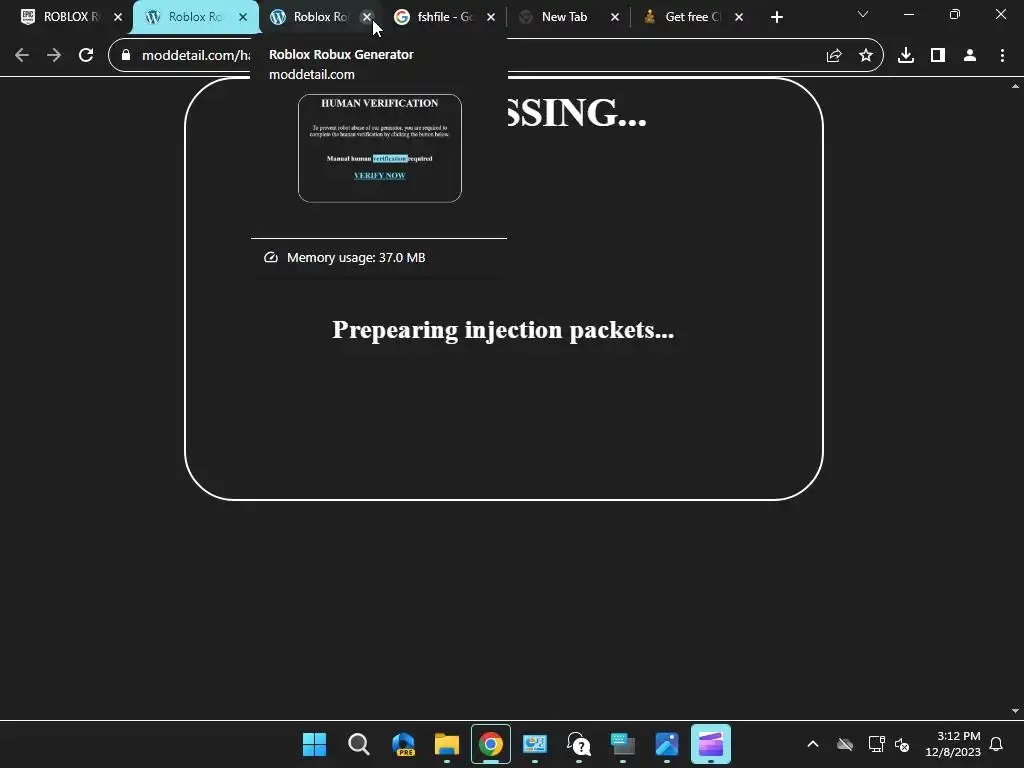1024x768 pixels.
Task: Click the muted volume tray icon
Action: point(902,744)
